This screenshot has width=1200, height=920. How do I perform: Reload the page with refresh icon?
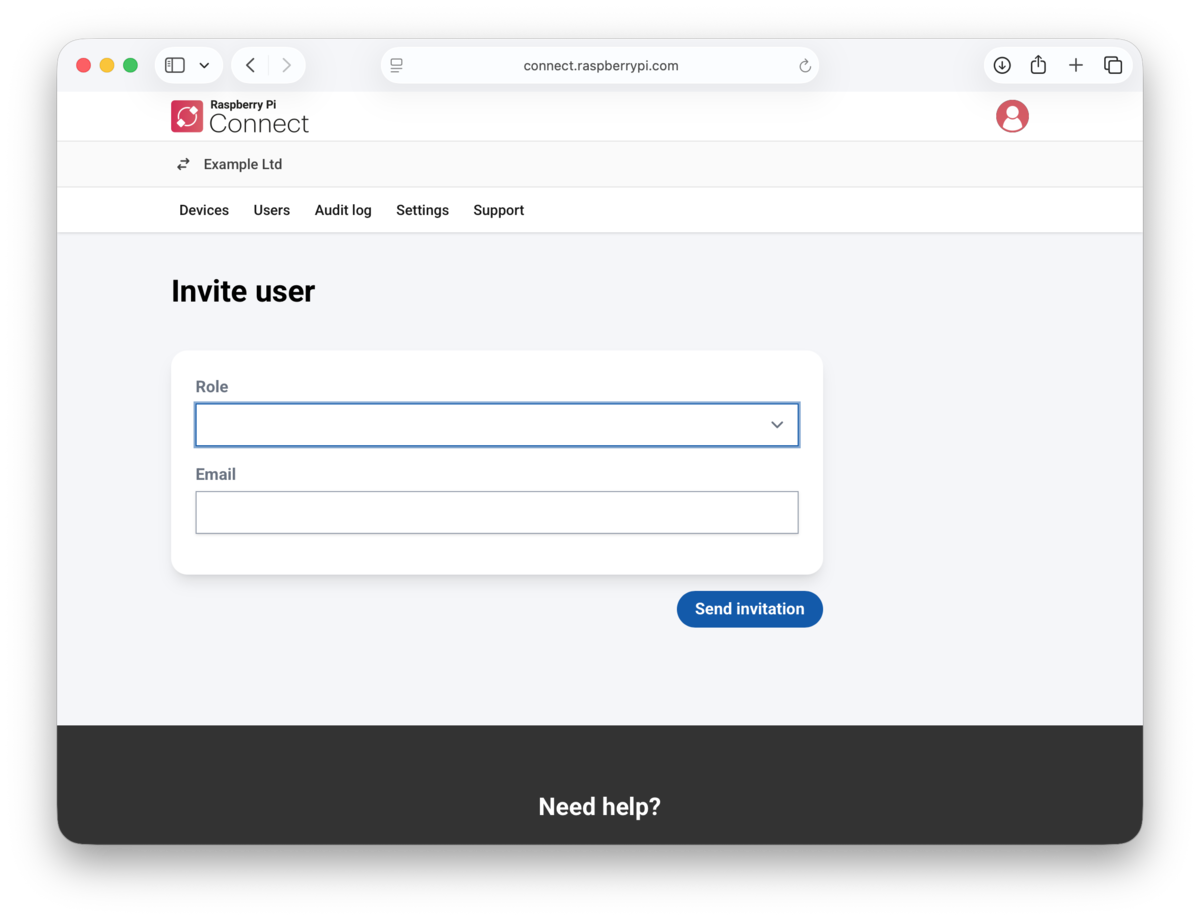(x=804, y=66)
